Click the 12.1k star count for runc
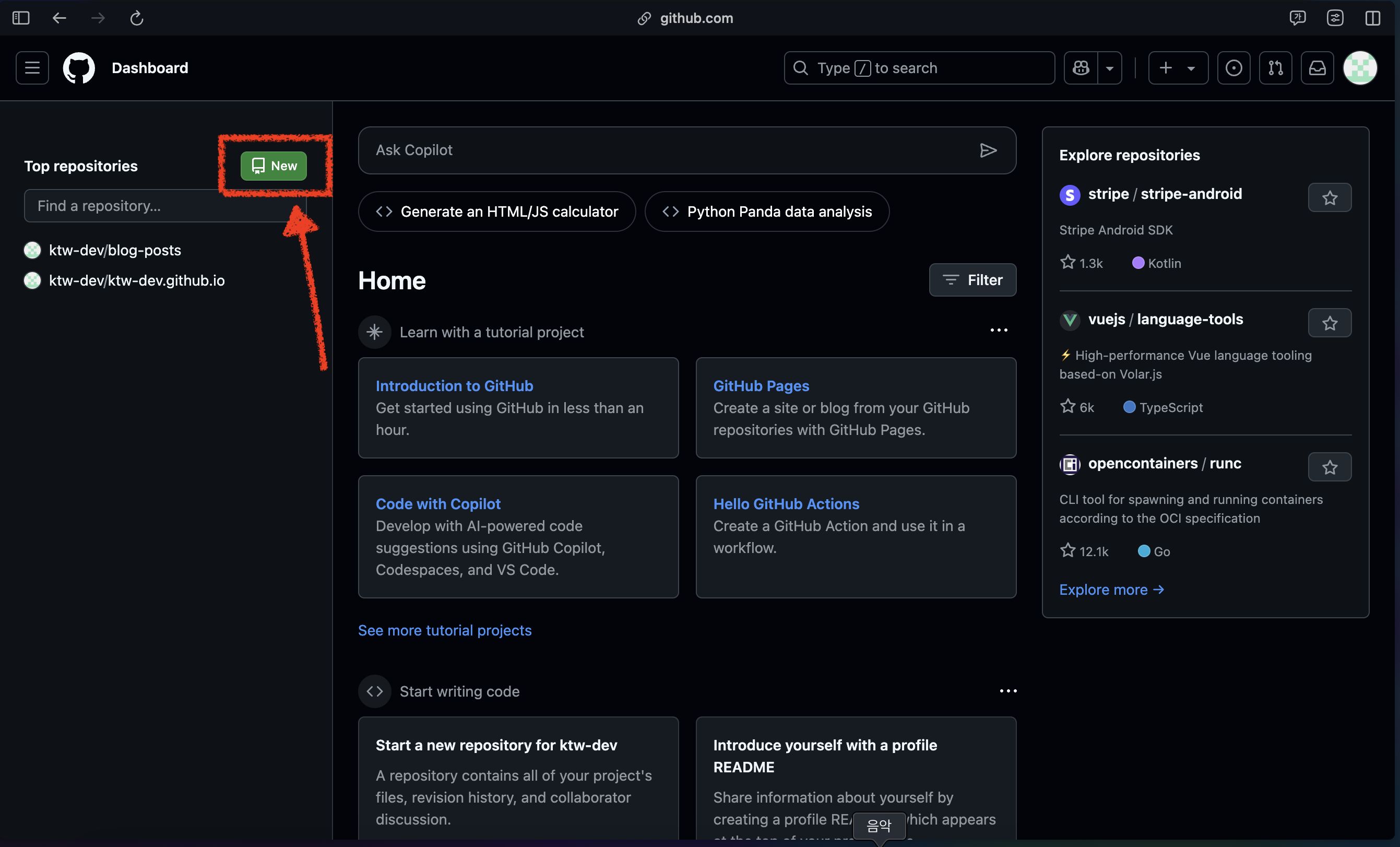Screen dimensions: 1400x847 1084,551
